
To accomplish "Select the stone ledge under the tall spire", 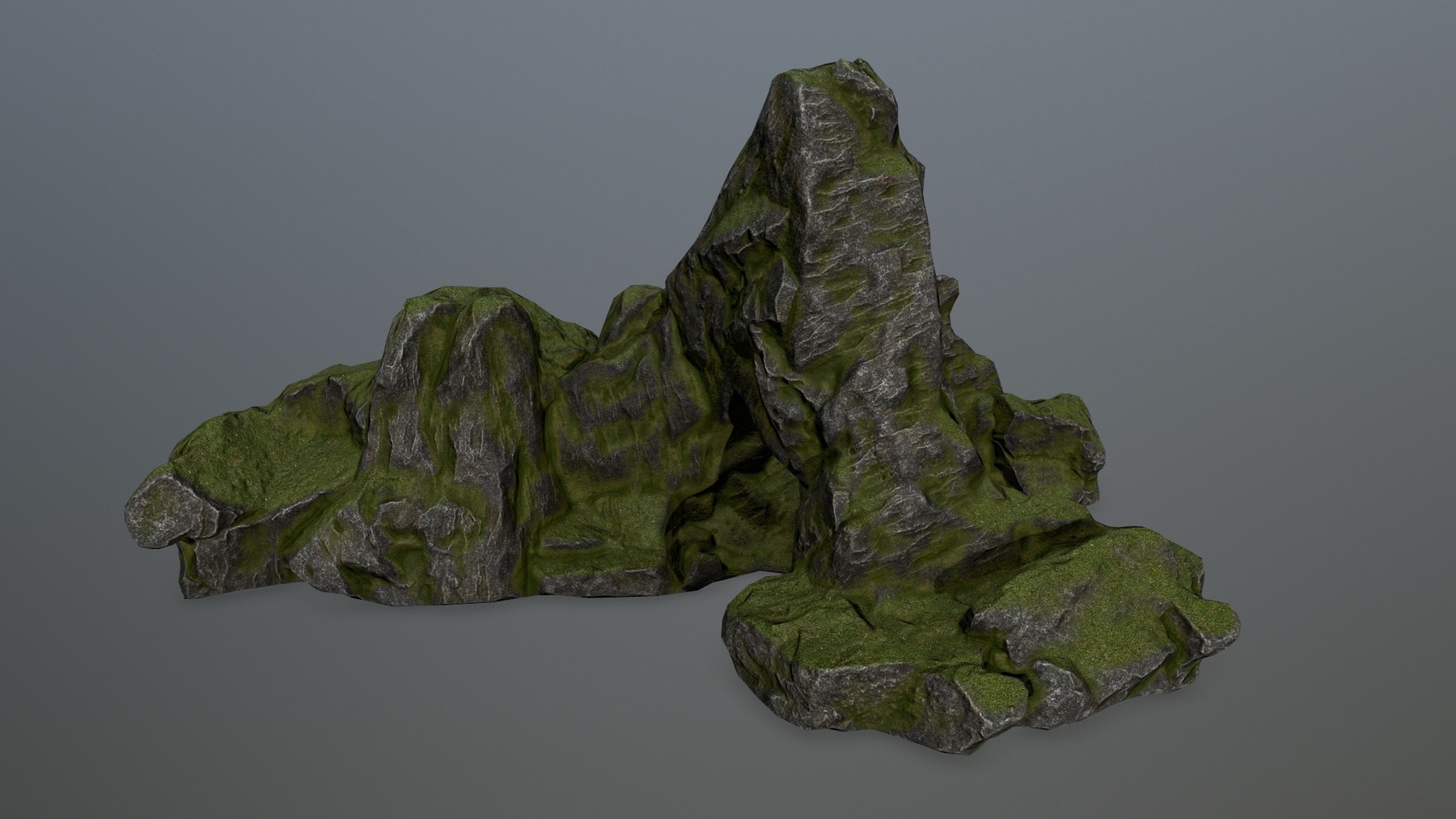I will (x=1052, y=453).
